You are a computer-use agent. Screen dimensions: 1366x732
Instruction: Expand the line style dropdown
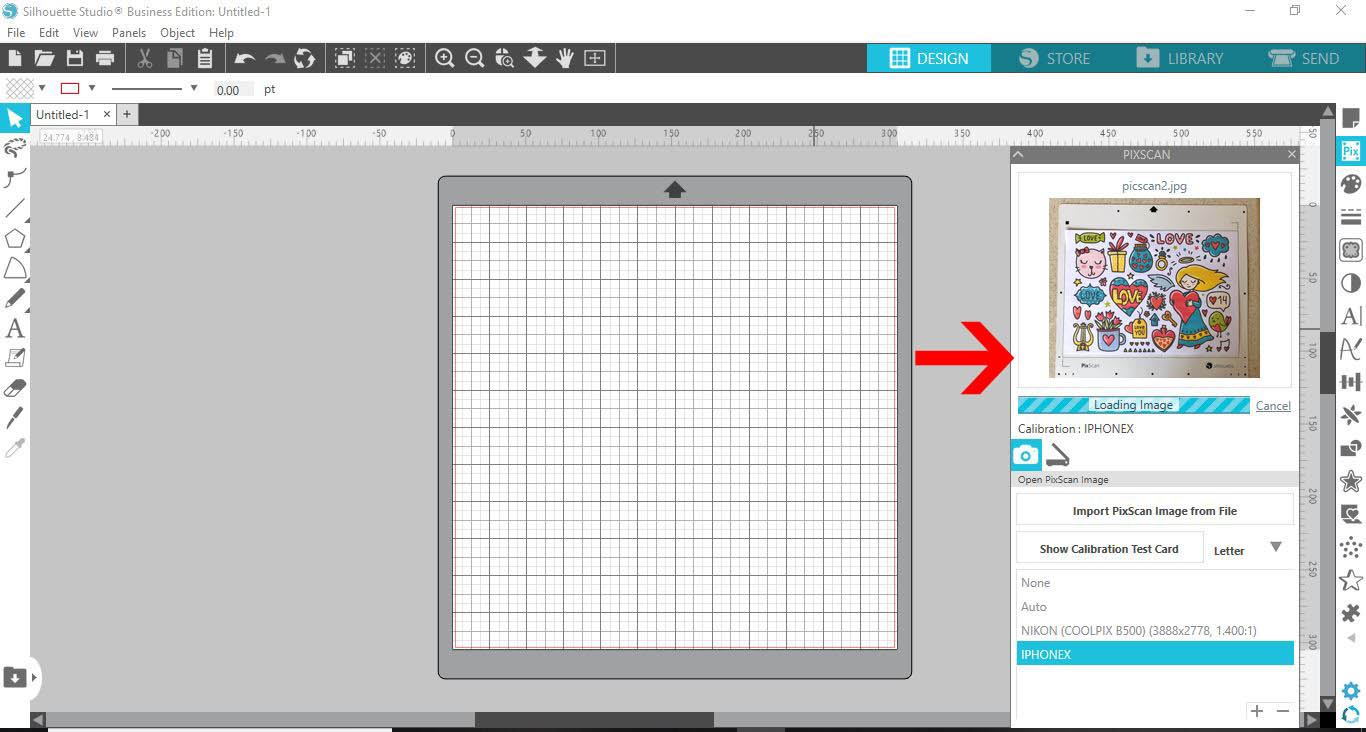[x=194, y=88]
